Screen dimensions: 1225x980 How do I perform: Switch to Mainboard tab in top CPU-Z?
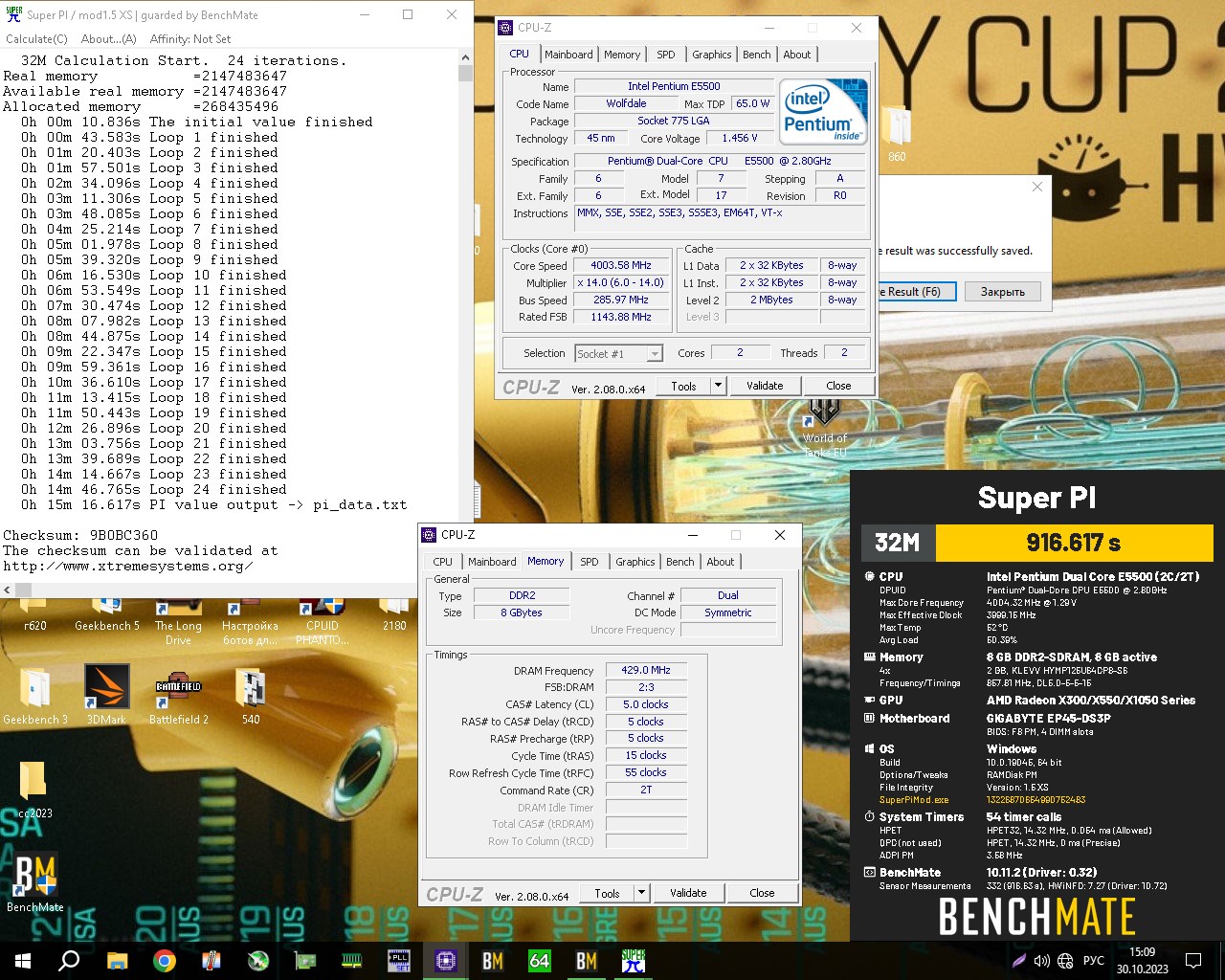(568, 55)
